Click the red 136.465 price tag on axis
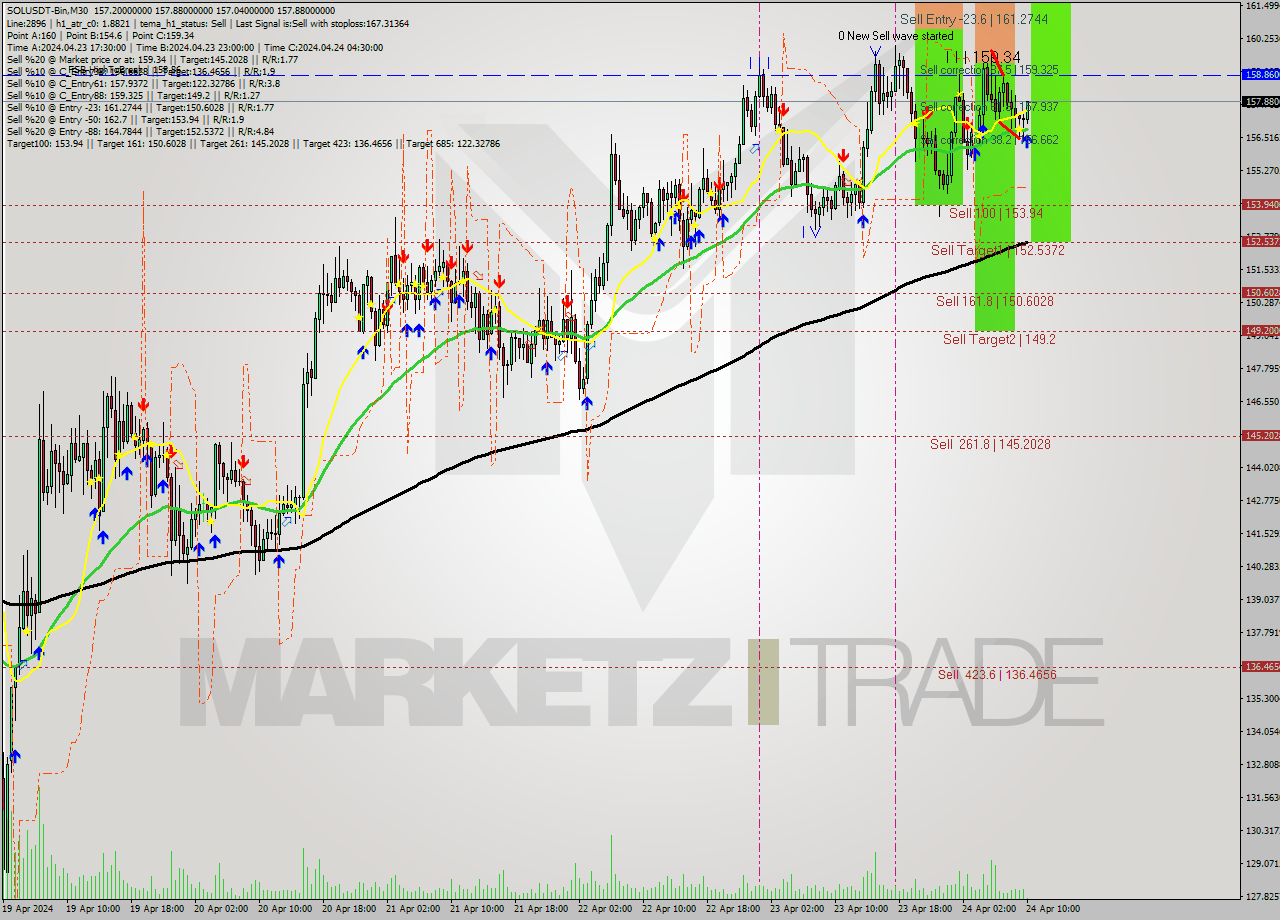The height and width of the screenshot is (920, 1280). click(1260, 667)
